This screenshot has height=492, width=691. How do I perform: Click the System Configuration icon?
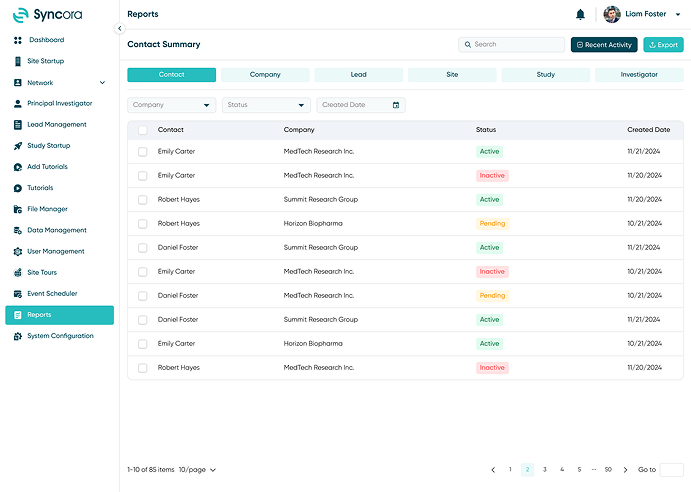[x=18, y=336]
